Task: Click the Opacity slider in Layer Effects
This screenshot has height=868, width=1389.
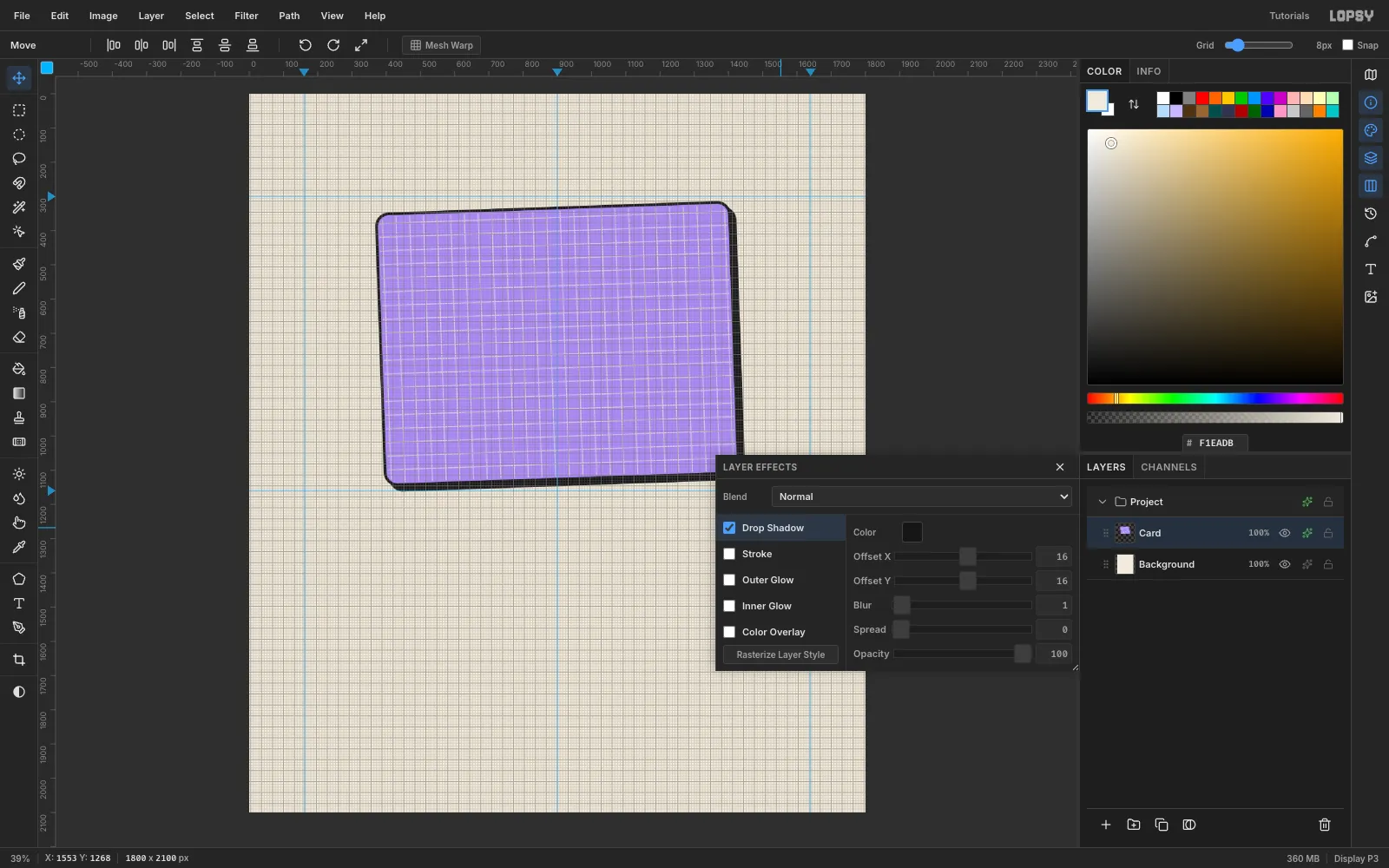Action: [963, 654]
